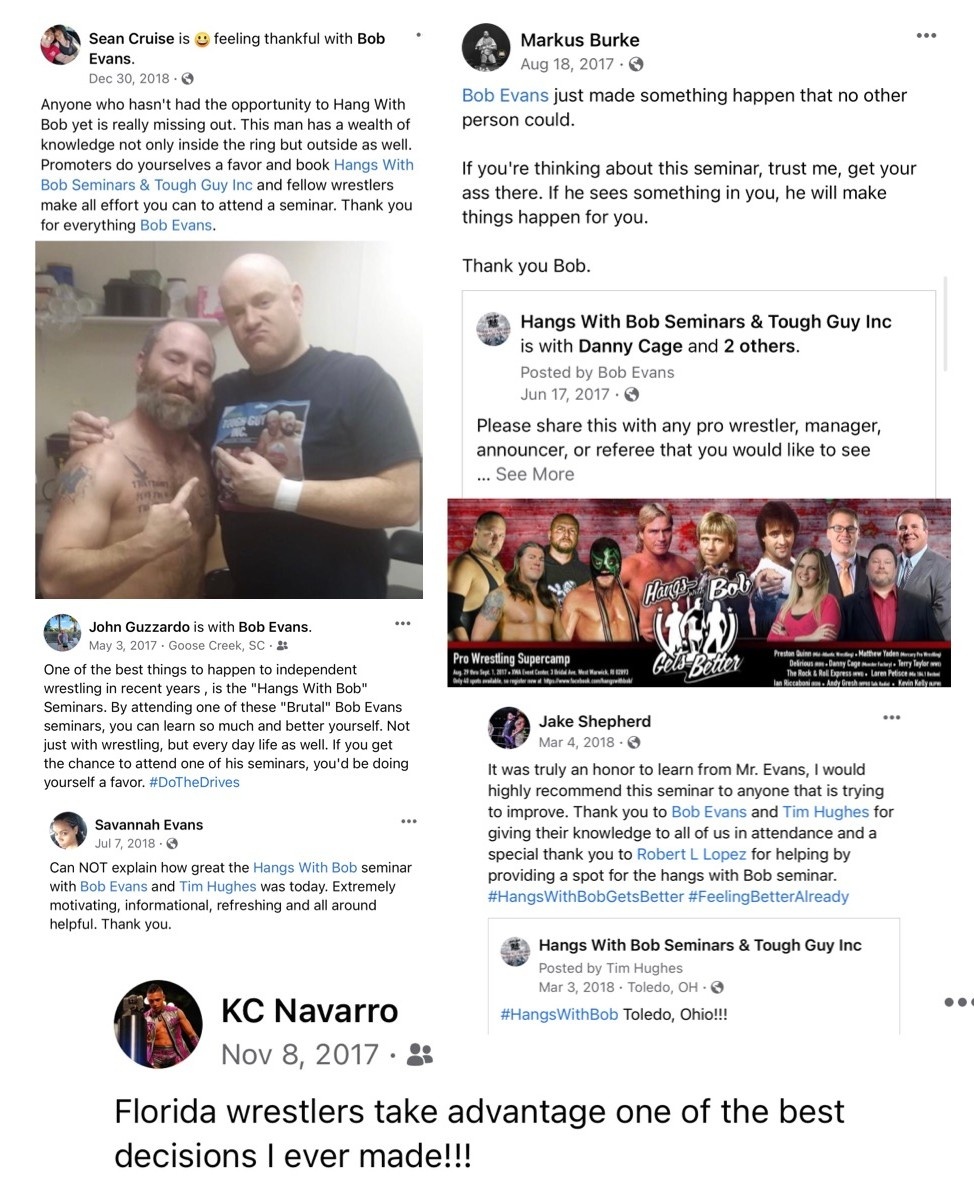The height and width of the screenshot is (1200, 974).
Task: Open the options dots on Markus Burke's post
Action: pos(926,36)
